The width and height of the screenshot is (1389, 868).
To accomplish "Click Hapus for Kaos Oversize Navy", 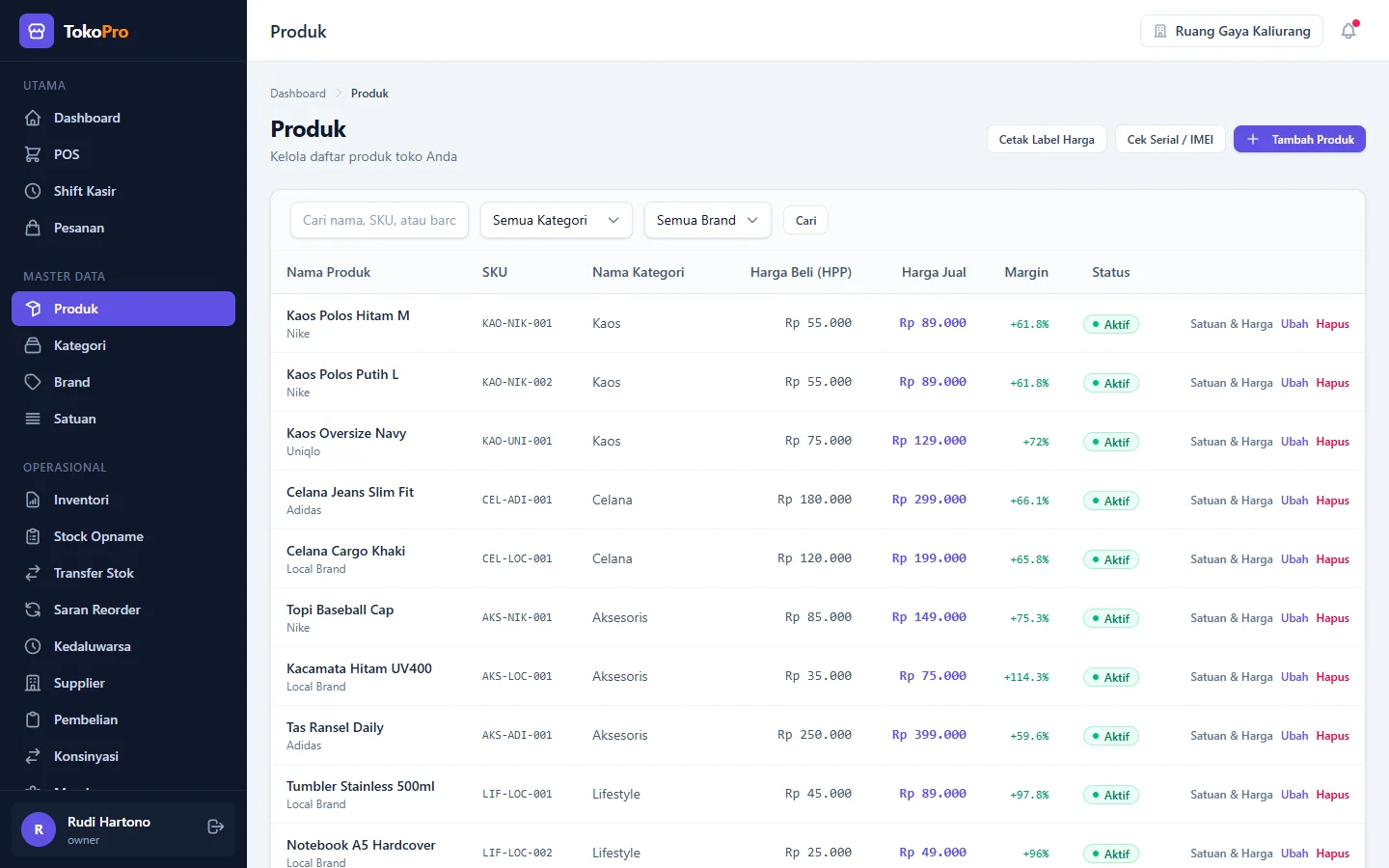I will (x=1332, y=442).
